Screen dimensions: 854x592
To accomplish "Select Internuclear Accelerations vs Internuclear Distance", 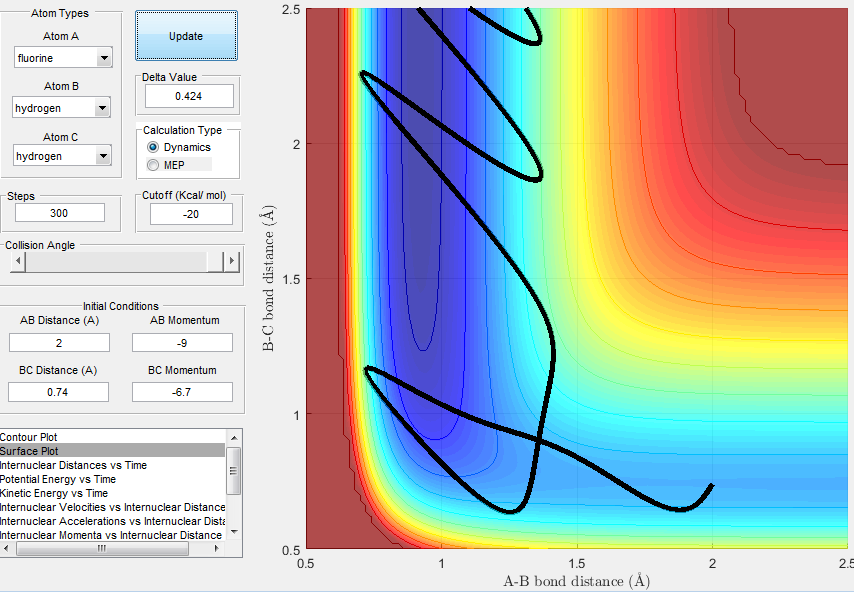I will click(x=112, y=521).
